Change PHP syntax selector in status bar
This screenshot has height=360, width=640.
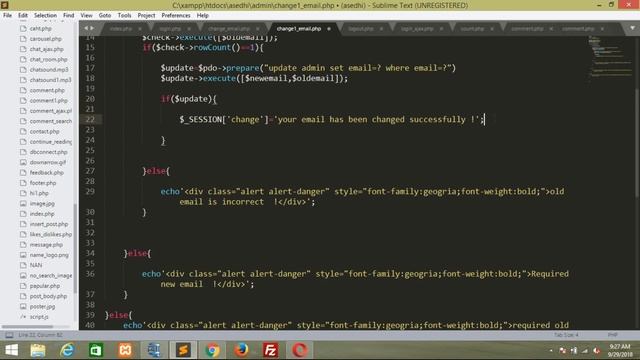(x=613, y=335)
